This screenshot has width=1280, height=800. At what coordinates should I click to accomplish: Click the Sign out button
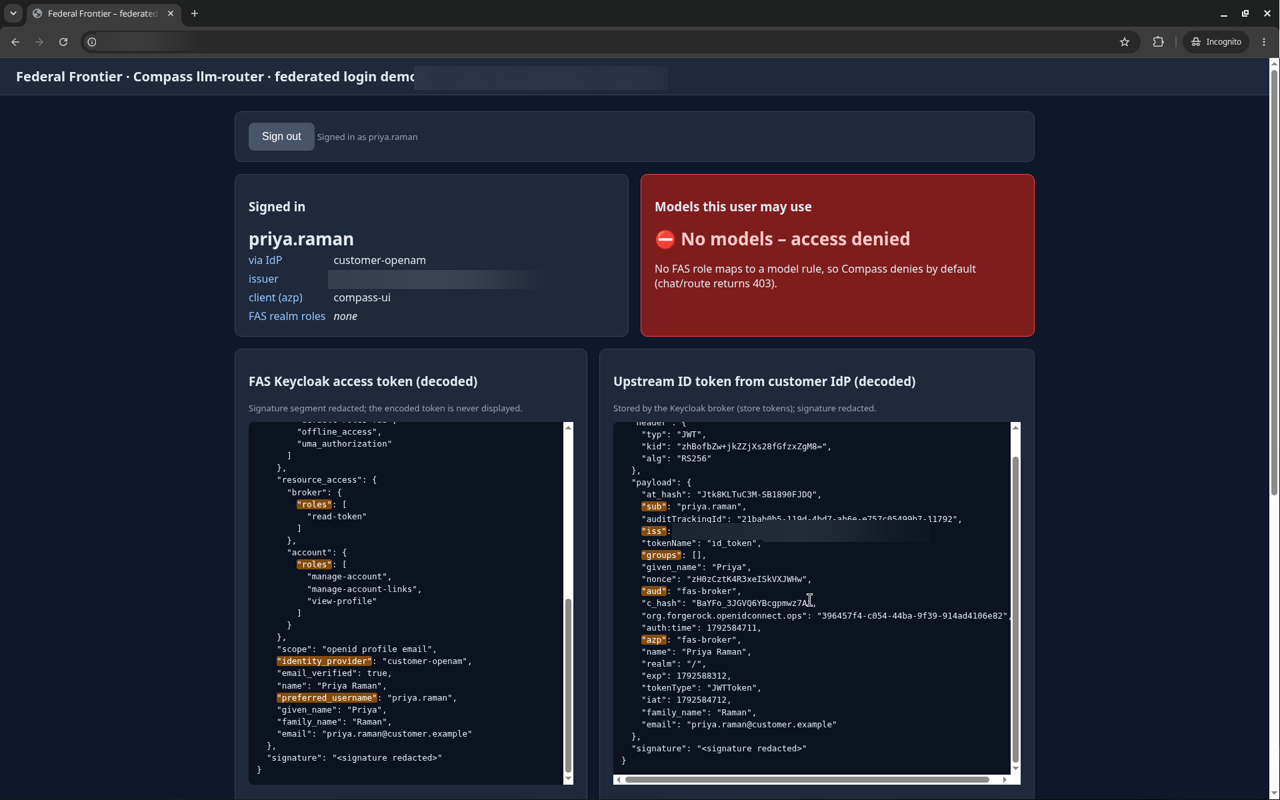[x=281, y=136]
